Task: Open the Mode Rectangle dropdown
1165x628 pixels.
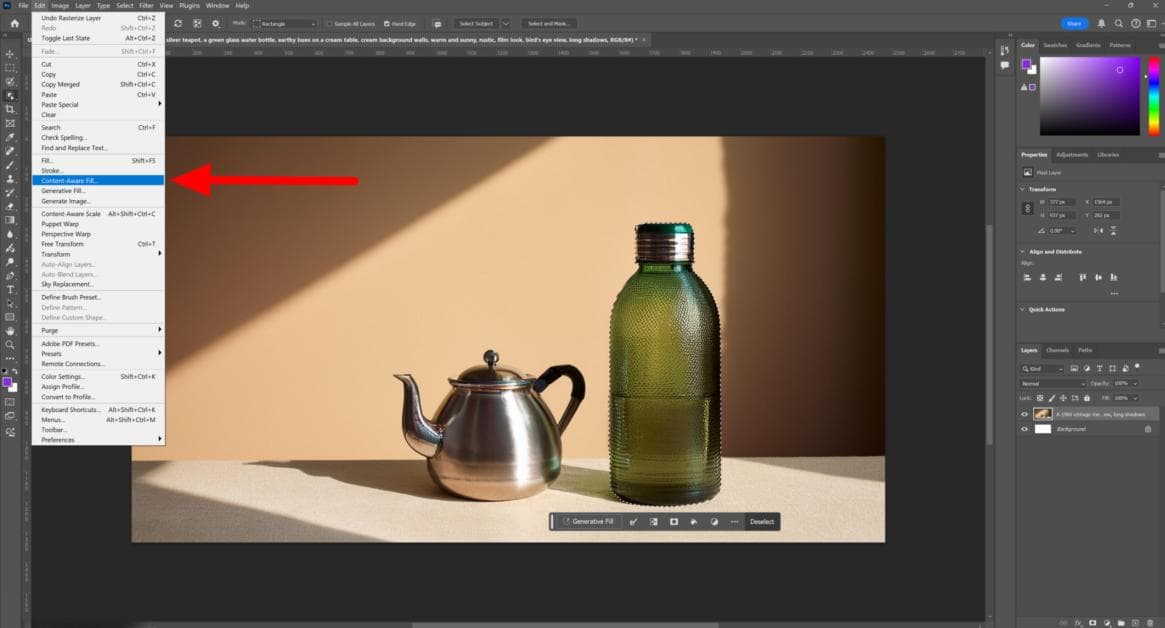Action: click(285, 24)
